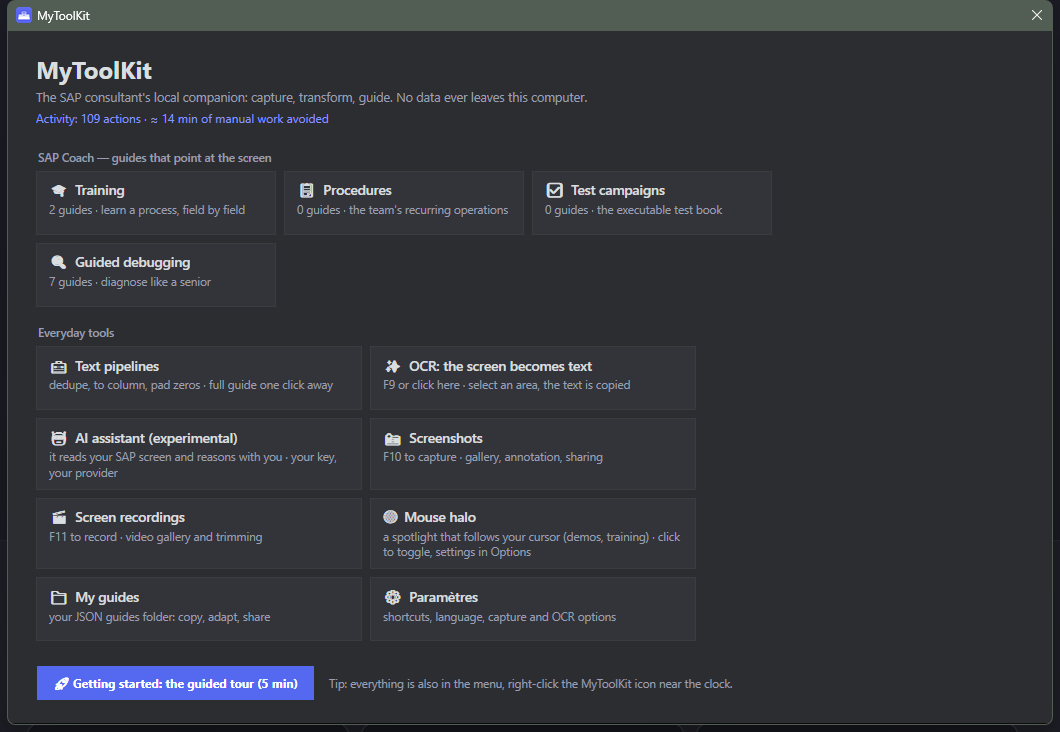Click 'F10 to capture · gallery, annotation, sharing'
The height and width of the screenshot is (732, 1060).
pyautogui.click(x=493, y=458)
